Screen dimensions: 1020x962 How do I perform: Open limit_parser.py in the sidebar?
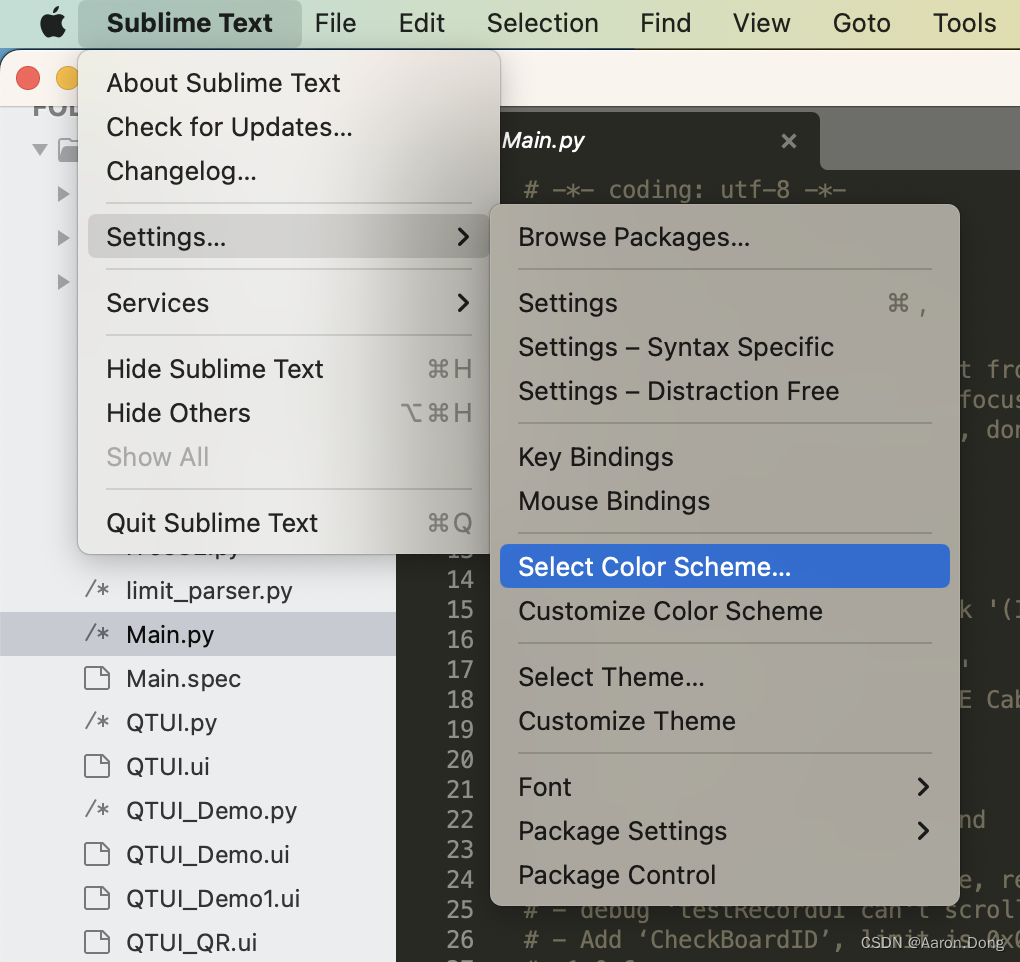pos(209,591)
